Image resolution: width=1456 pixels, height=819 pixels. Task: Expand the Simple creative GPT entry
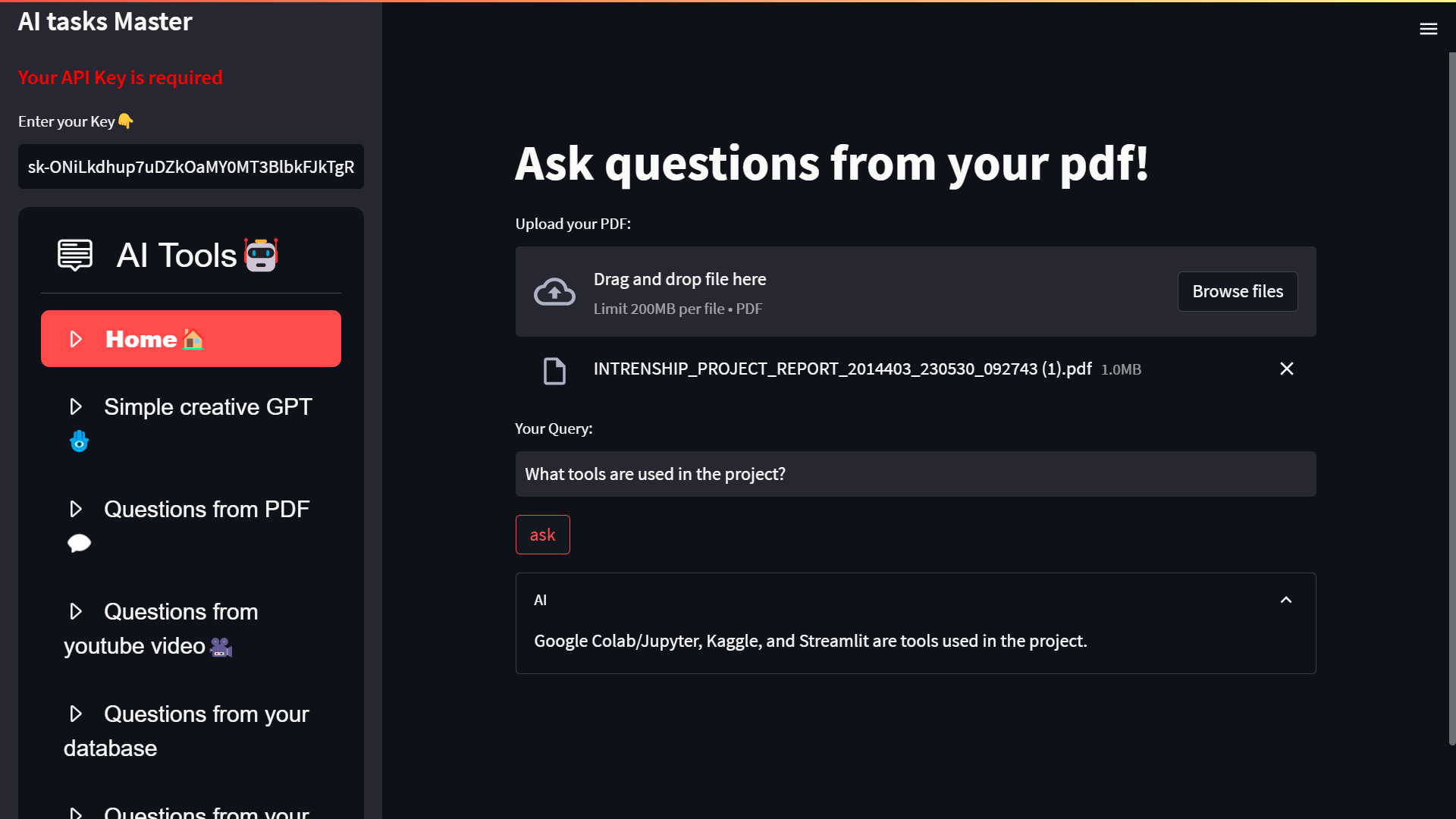(x=208, y=406)
